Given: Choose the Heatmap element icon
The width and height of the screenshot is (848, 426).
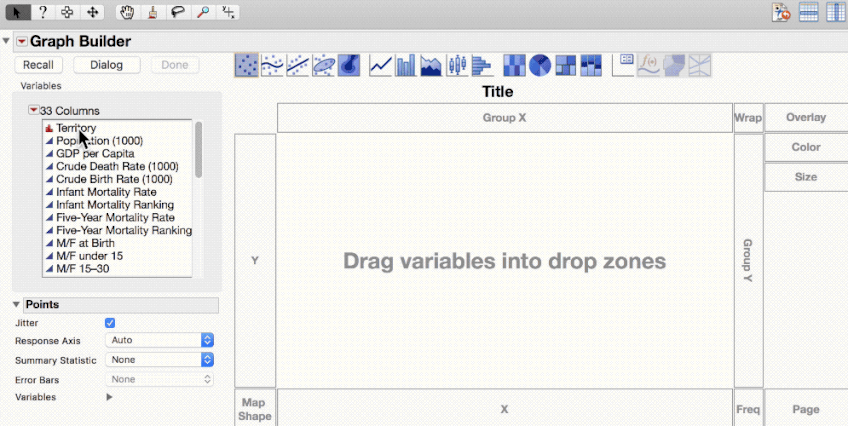Looking at the screenshot, I should (514, 65).
